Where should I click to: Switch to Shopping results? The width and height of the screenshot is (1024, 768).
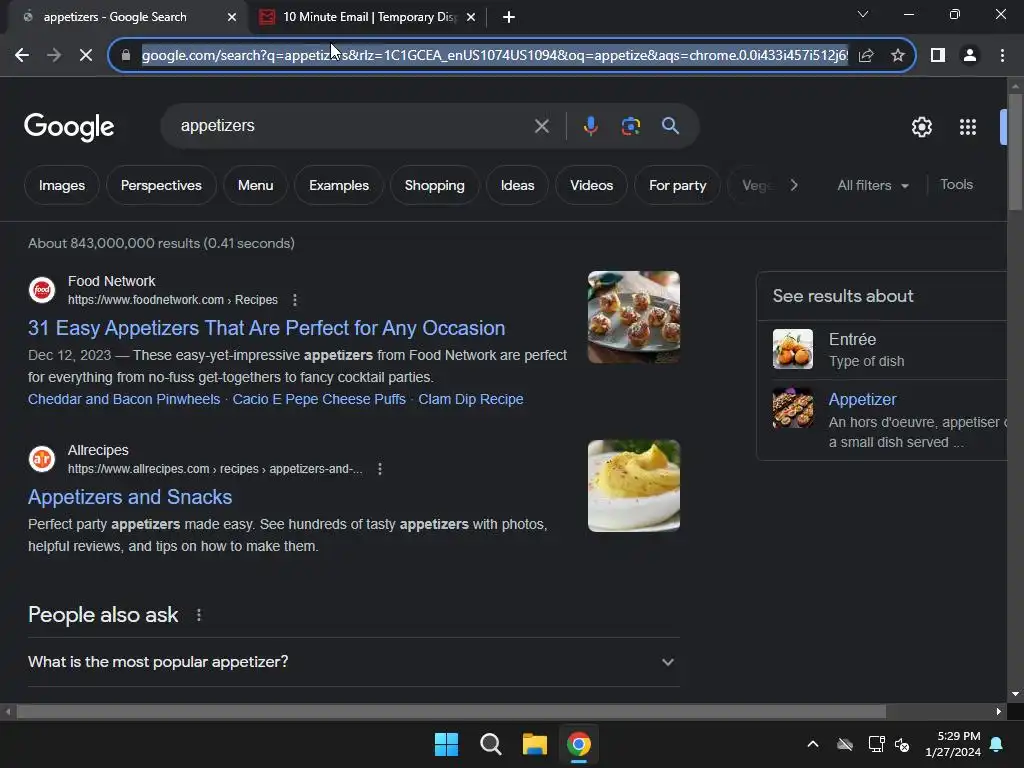click(434, 185)
